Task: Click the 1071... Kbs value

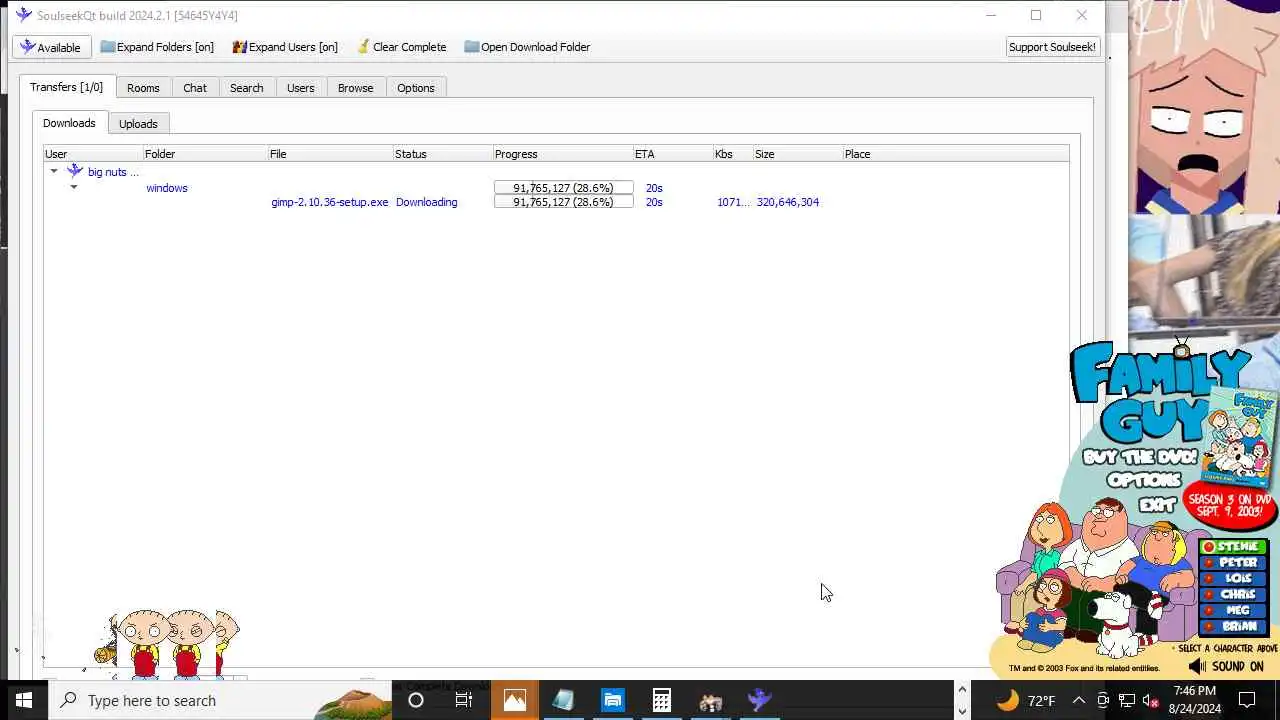Action: pyautogui.click(x=733, y=202)
